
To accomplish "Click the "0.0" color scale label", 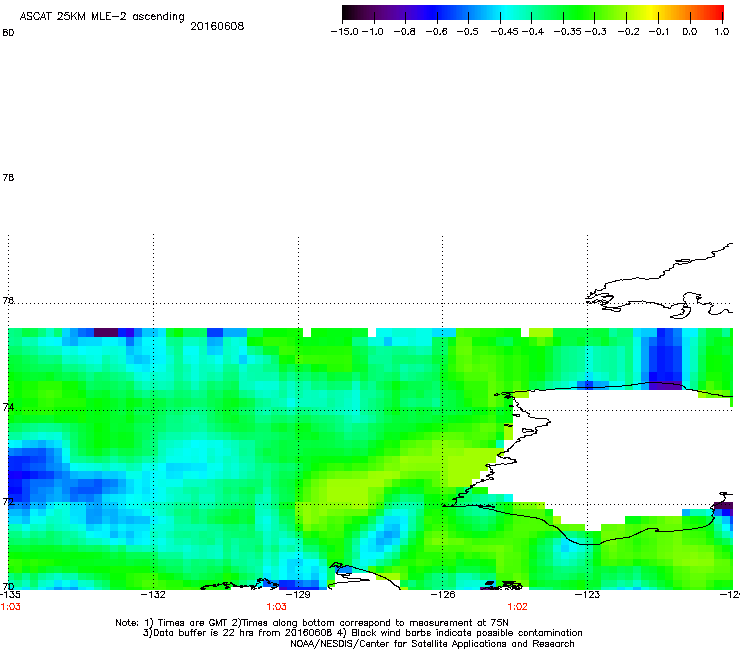I will pyautogui.click(x=690, y=32).
